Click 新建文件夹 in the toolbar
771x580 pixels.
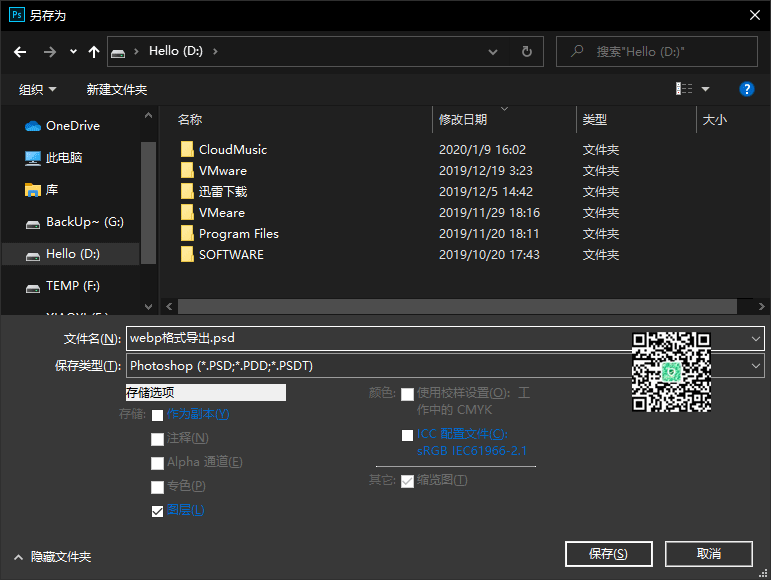pos(117,89)
